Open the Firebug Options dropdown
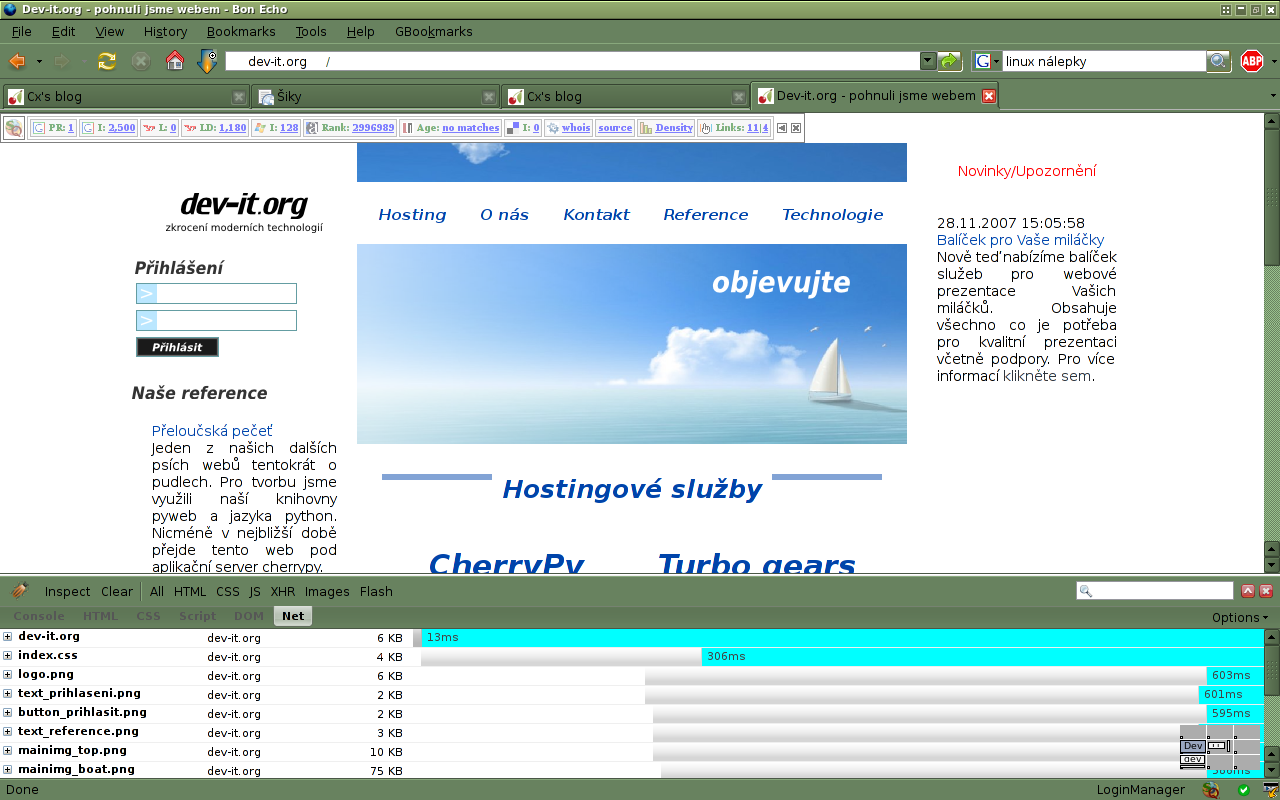 tap(1239, 617)
